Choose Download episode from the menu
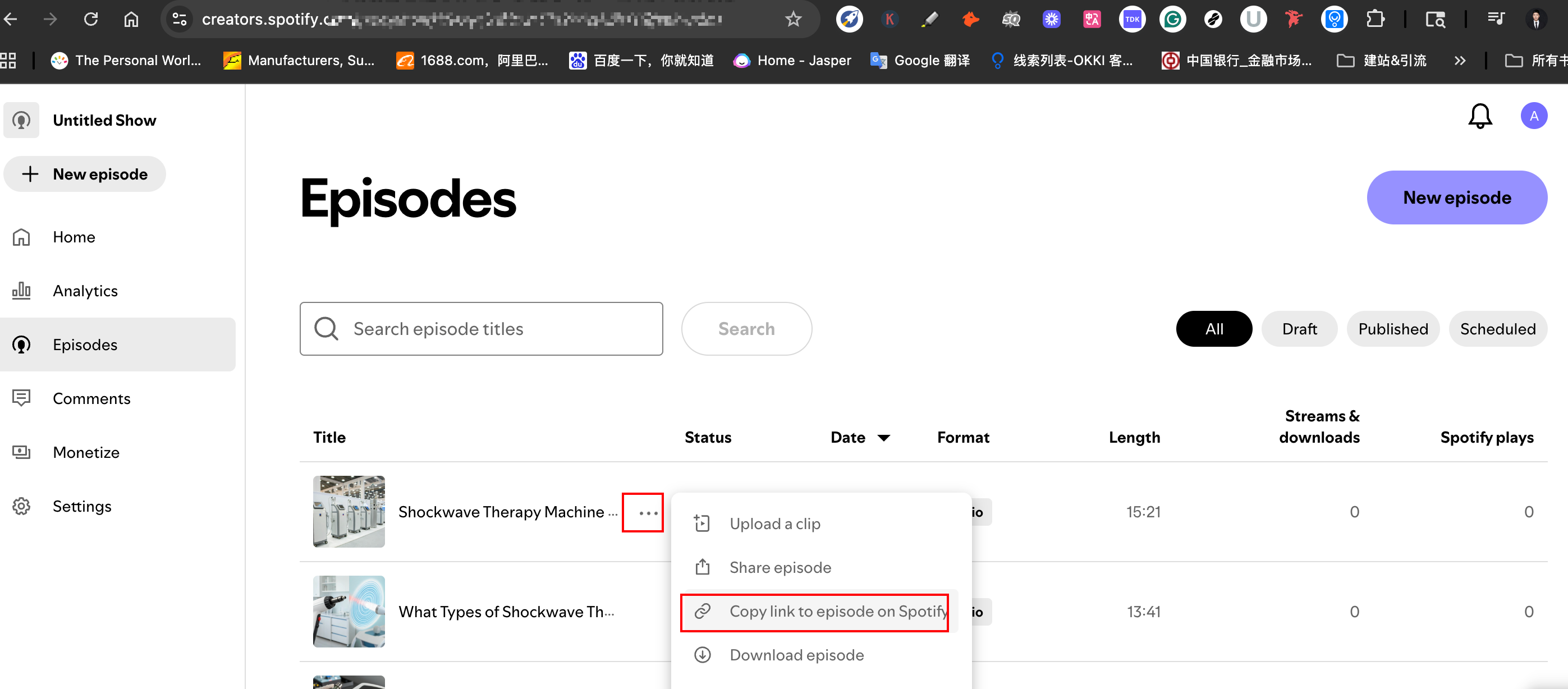This screenshot has height=689, width=1568. coord(820,655)
